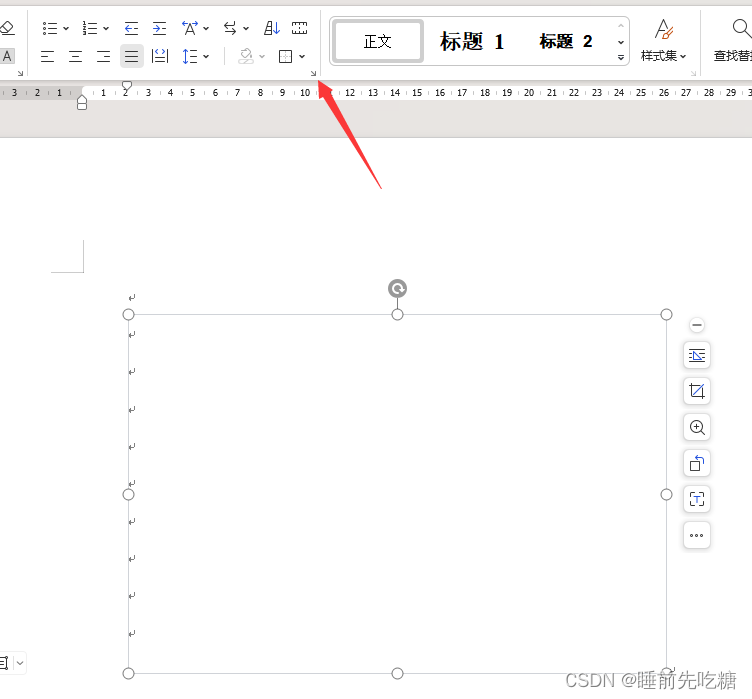752x699 pixels.
Task: Expand the bottom-left pane dropdown arrow
Action: coord(20,663)
